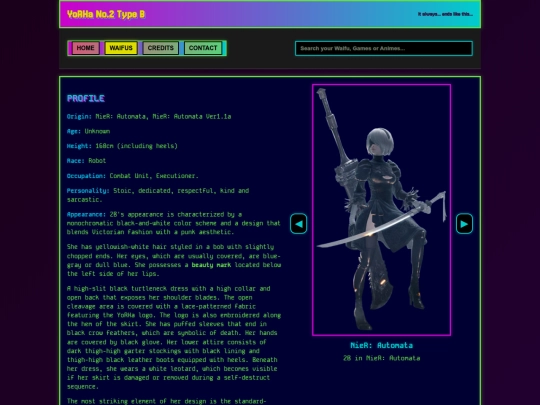Viewport: 540px width, 405px height.
Task: Click the header tagline 'It always... ends like this...'
Action: point(445,14)
